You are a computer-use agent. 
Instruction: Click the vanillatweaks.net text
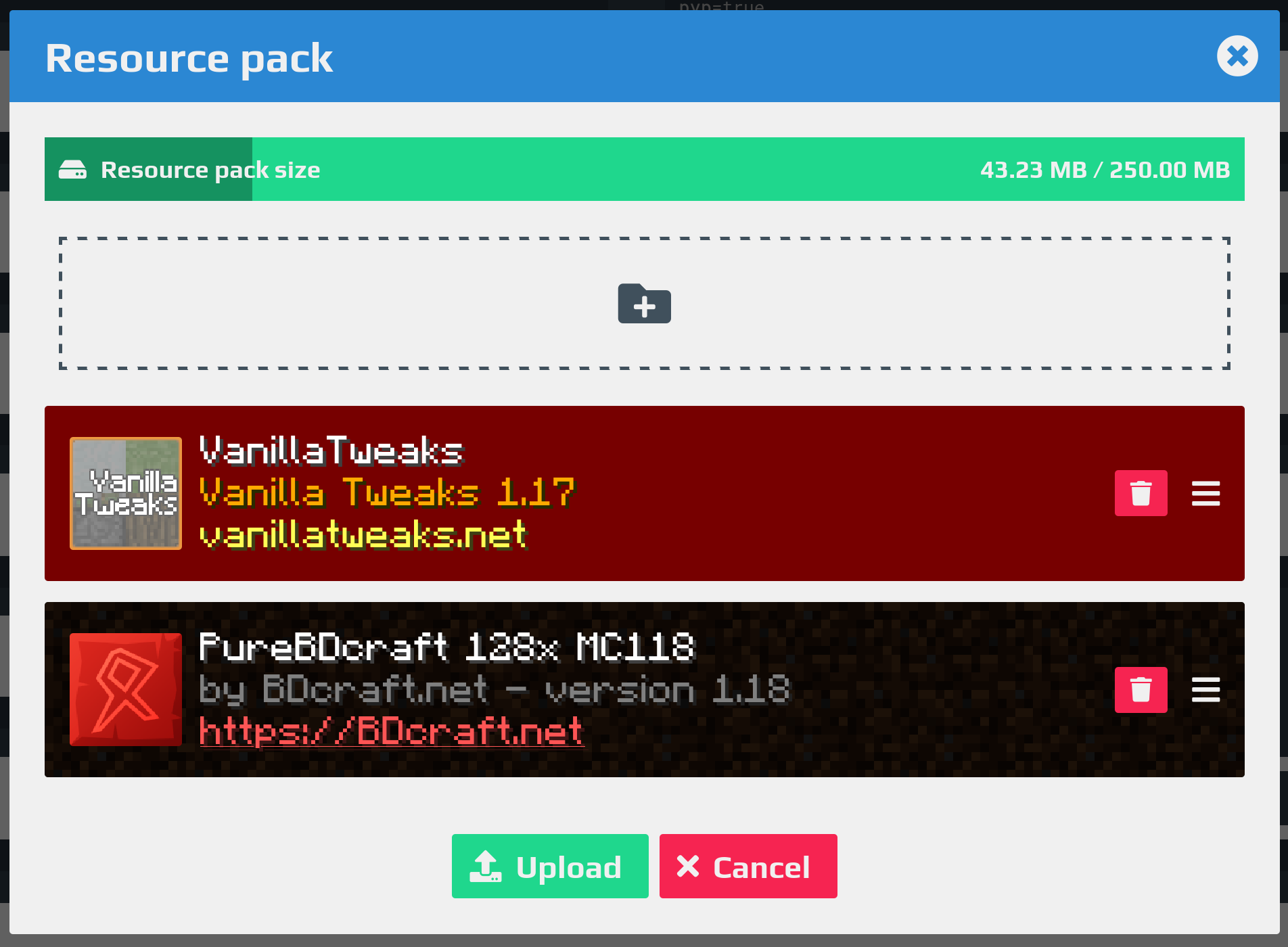pos(363,534)
